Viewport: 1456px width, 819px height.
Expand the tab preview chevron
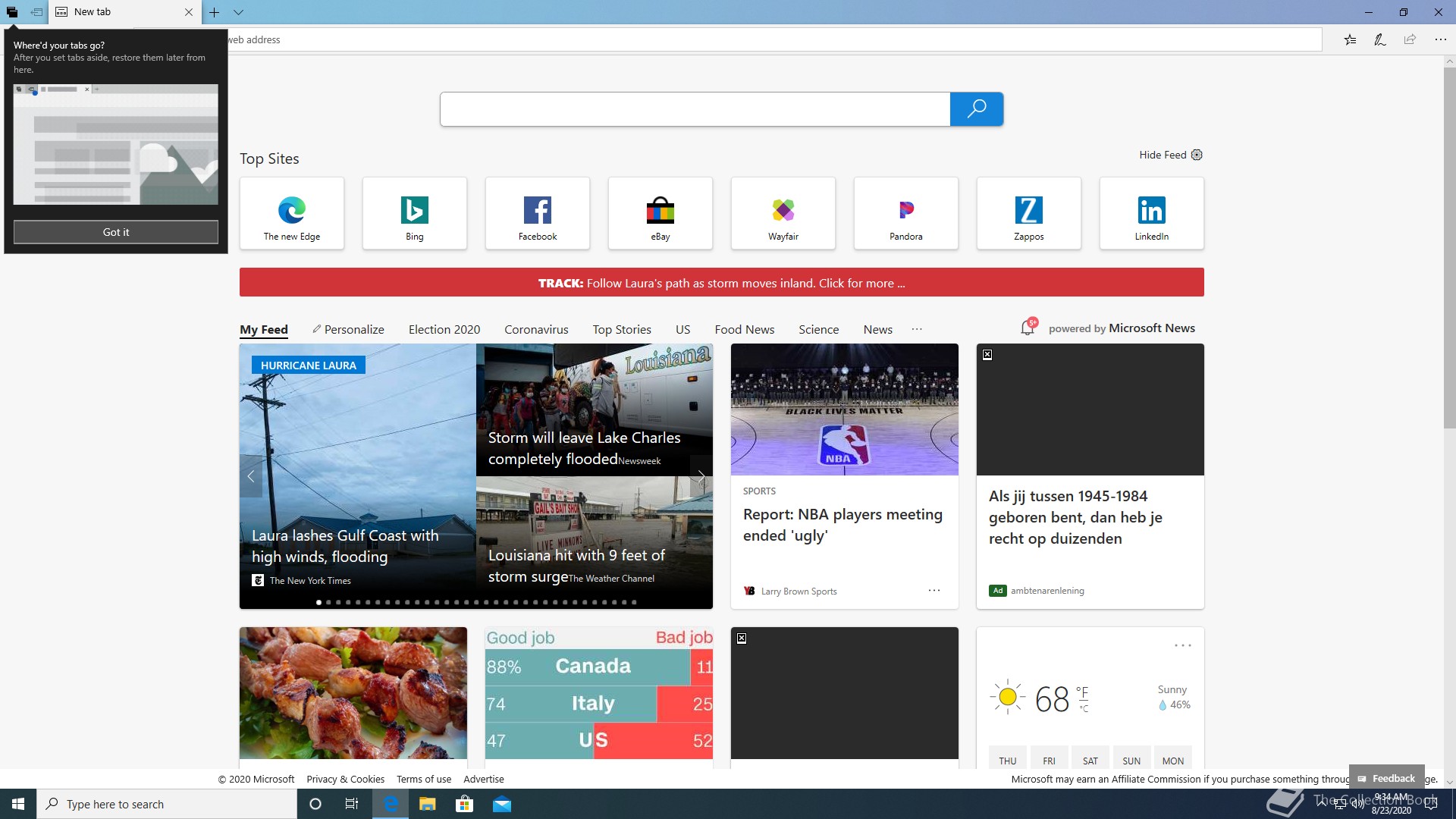(x=238, y=12)
